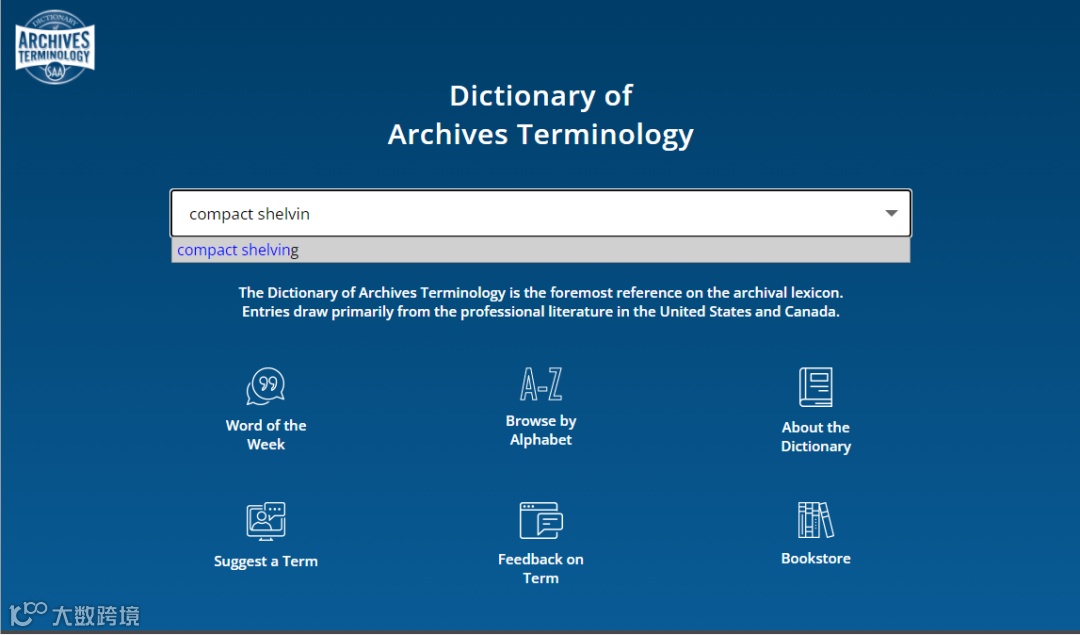The height and width of the screenshot is (635, 1080).
Task: Click the Bookstore books icon
Action: [x=816, y=519]
